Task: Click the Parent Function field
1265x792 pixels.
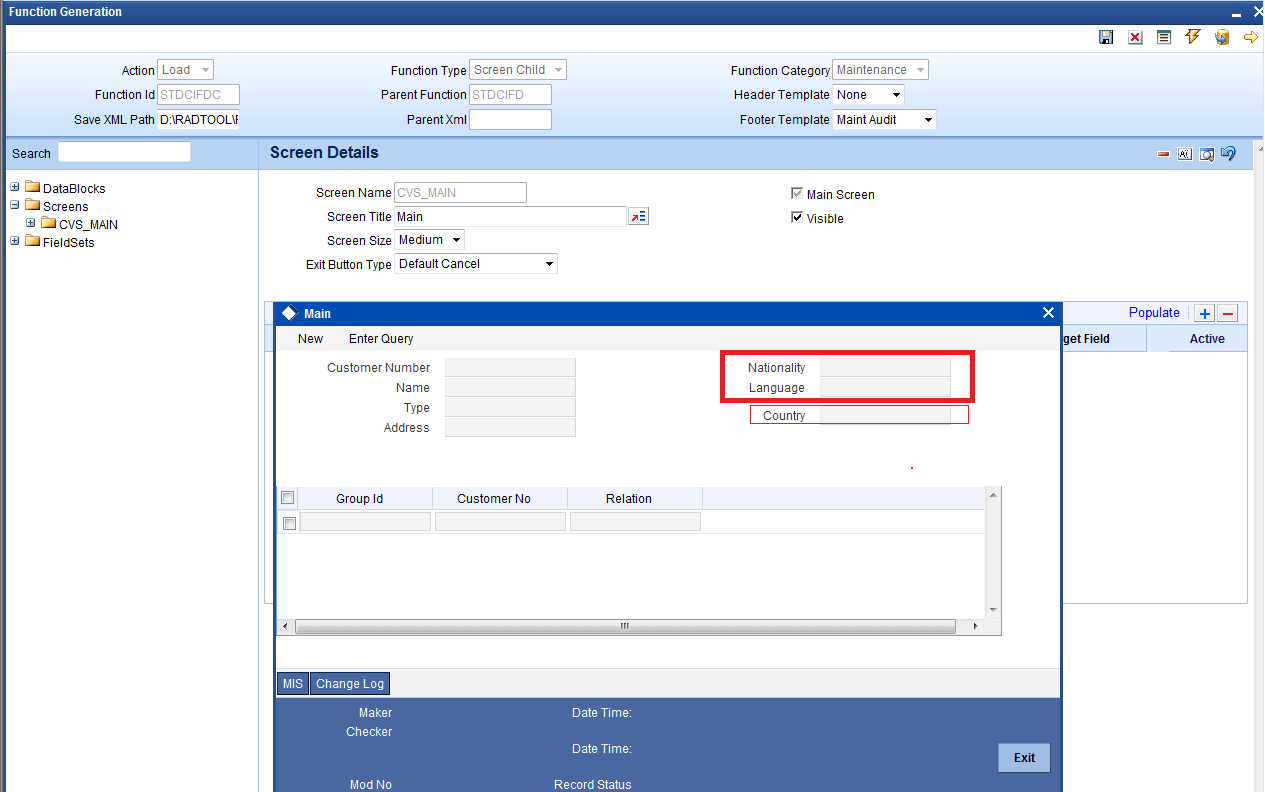Action: tap(511, 95)
